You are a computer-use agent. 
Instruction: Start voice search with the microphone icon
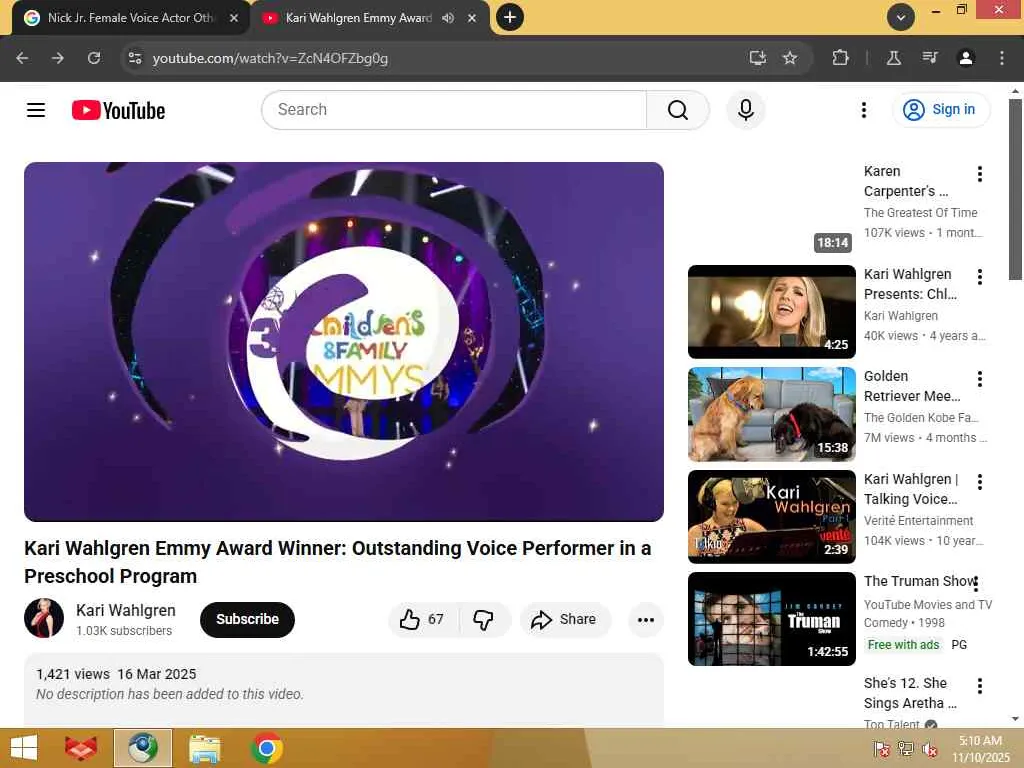[746, 110]
